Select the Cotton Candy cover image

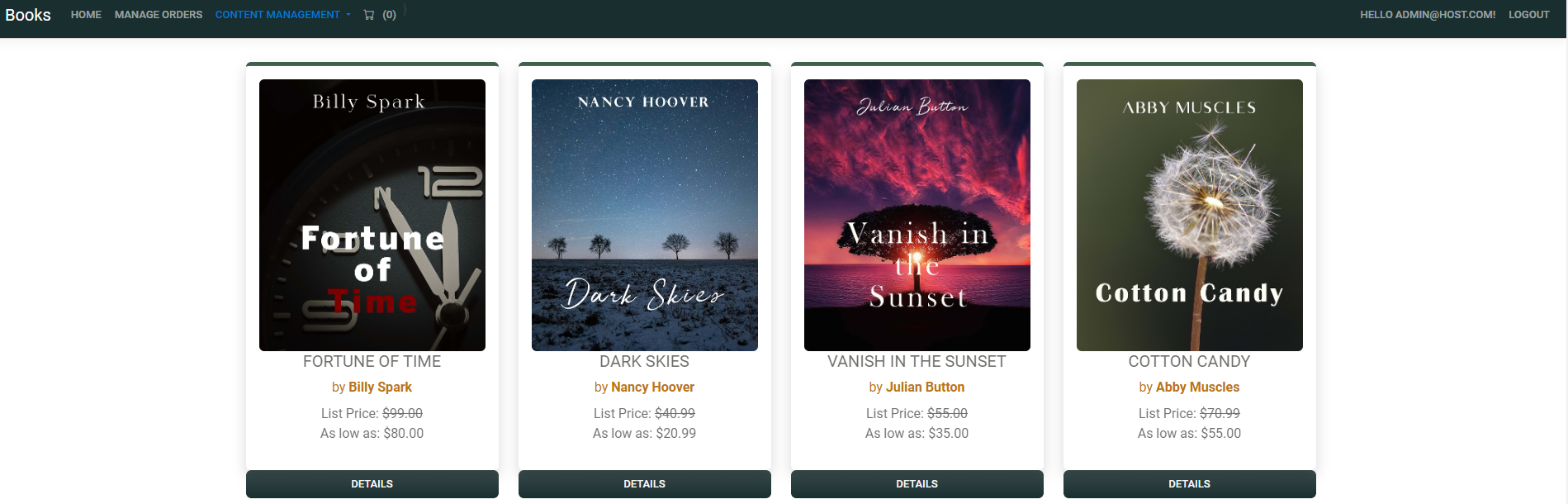pyautogui.click(x=1190, y=215)
